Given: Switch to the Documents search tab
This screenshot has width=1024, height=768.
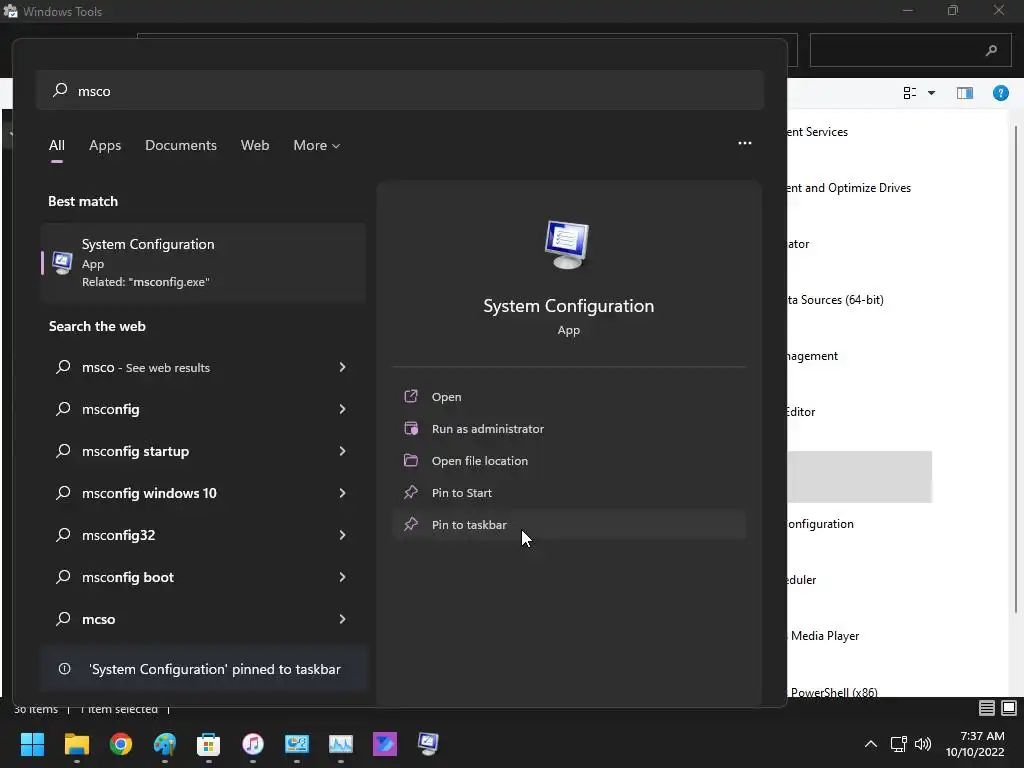Looking at the screenshot, I should 181,145.
